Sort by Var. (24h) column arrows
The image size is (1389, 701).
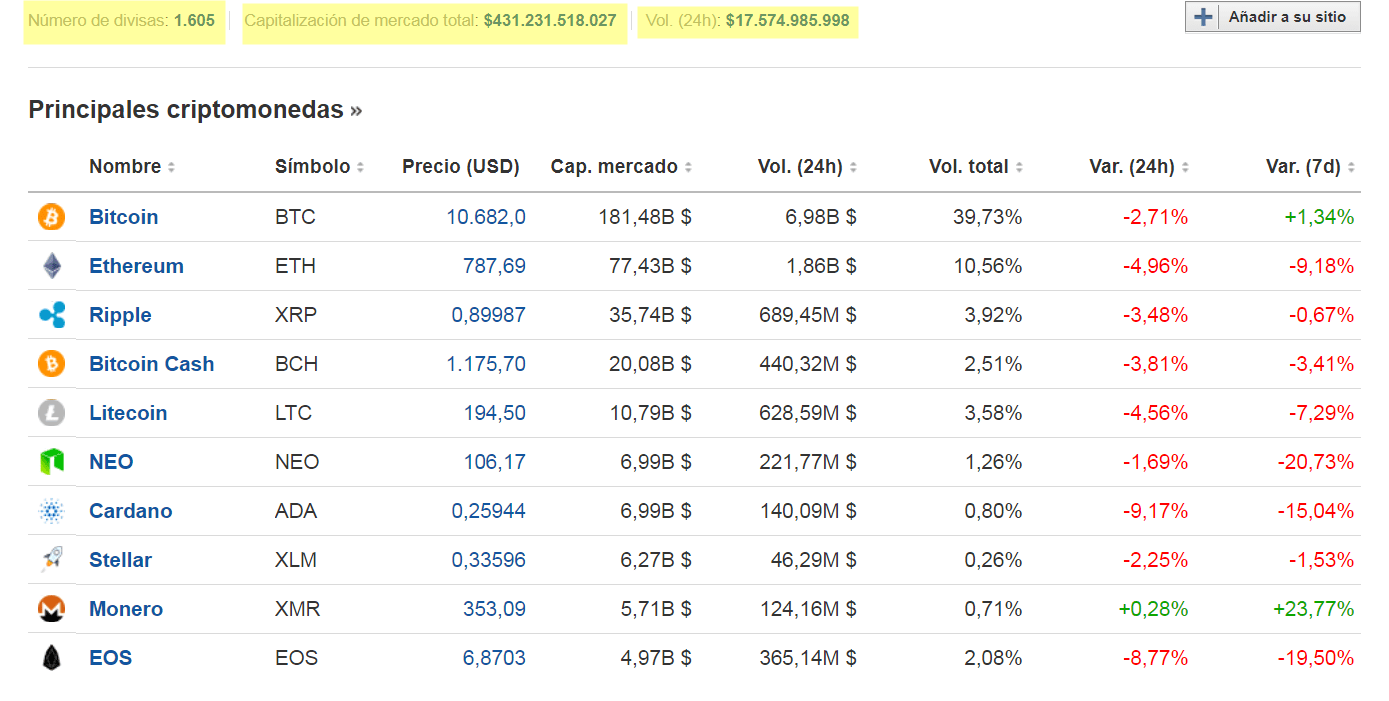pyautogui.click(x=1185, y=168)
